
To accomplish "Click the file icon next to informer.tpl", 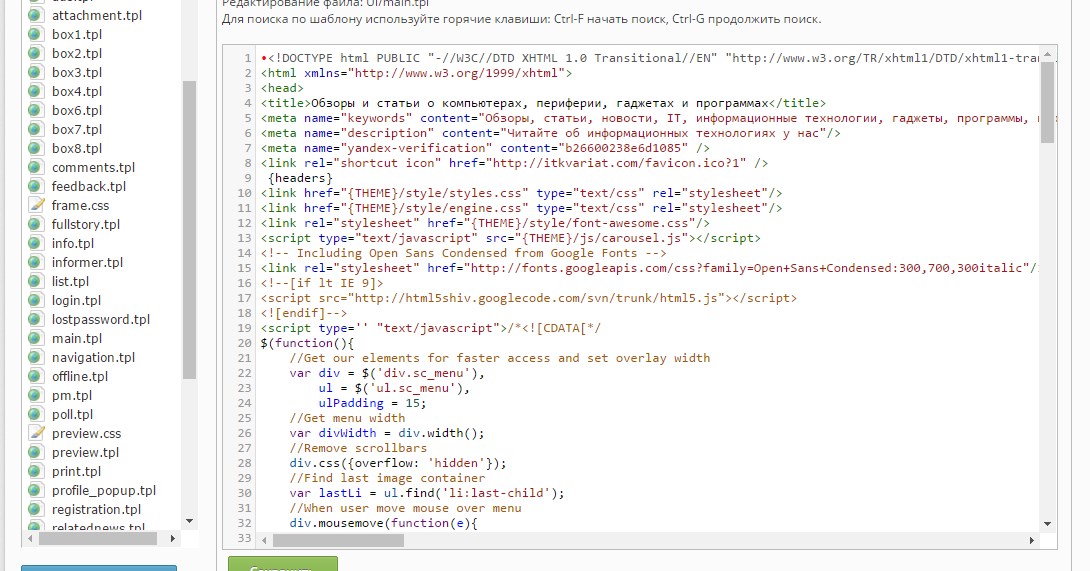I will pyautogui.click(x=35, y=262).
